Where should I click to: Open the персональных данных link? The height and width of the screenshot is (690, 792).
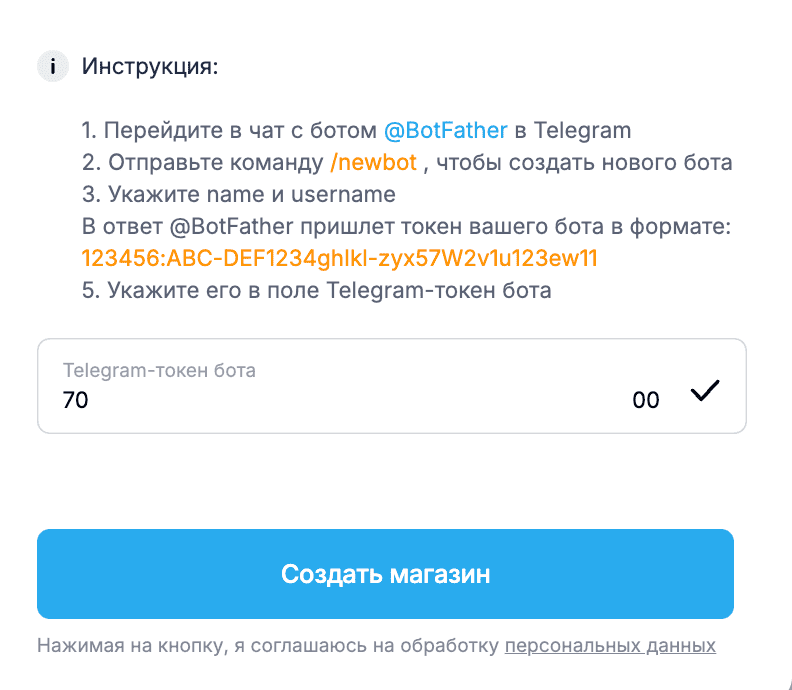coord(610,646)
